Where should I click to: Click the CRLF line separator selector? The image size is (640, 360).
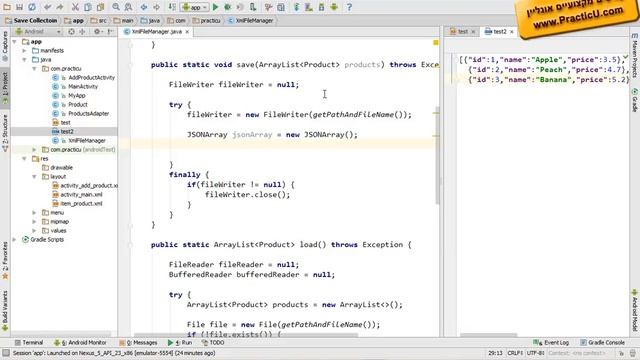pyautogui.click(x=515, y=353)
